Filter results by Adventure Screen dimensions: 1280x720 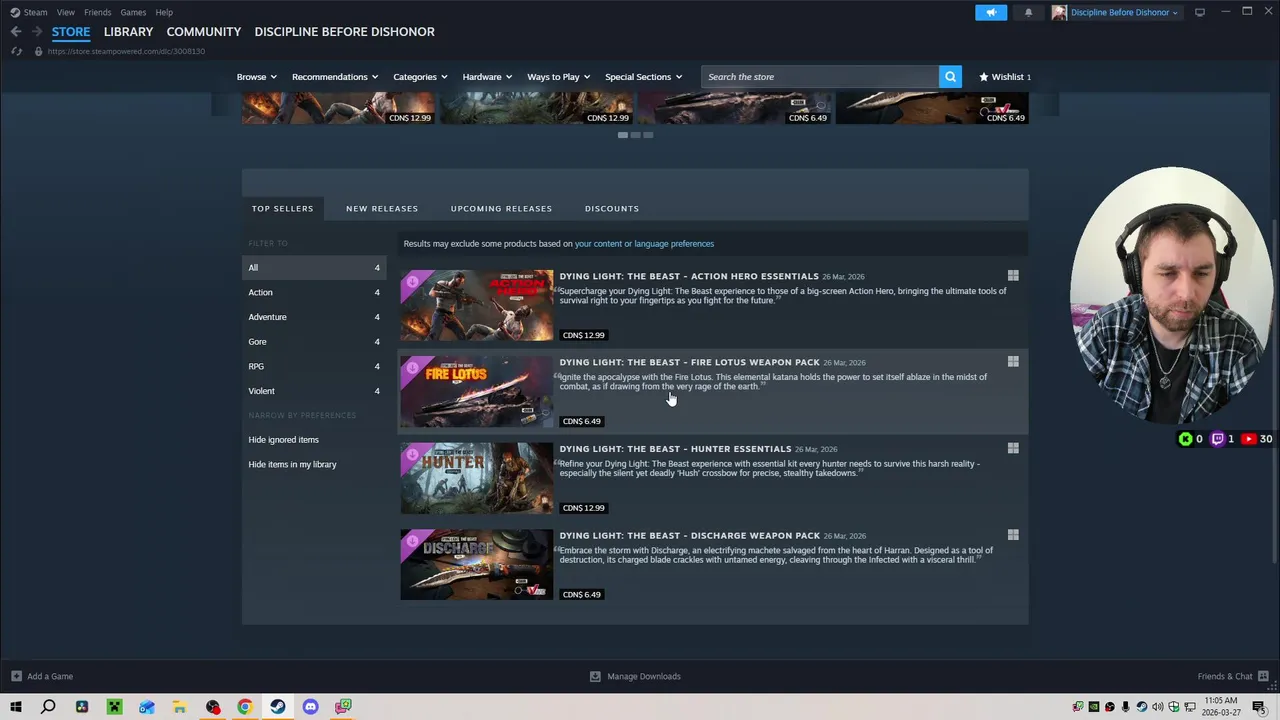(x=314, y=317)
